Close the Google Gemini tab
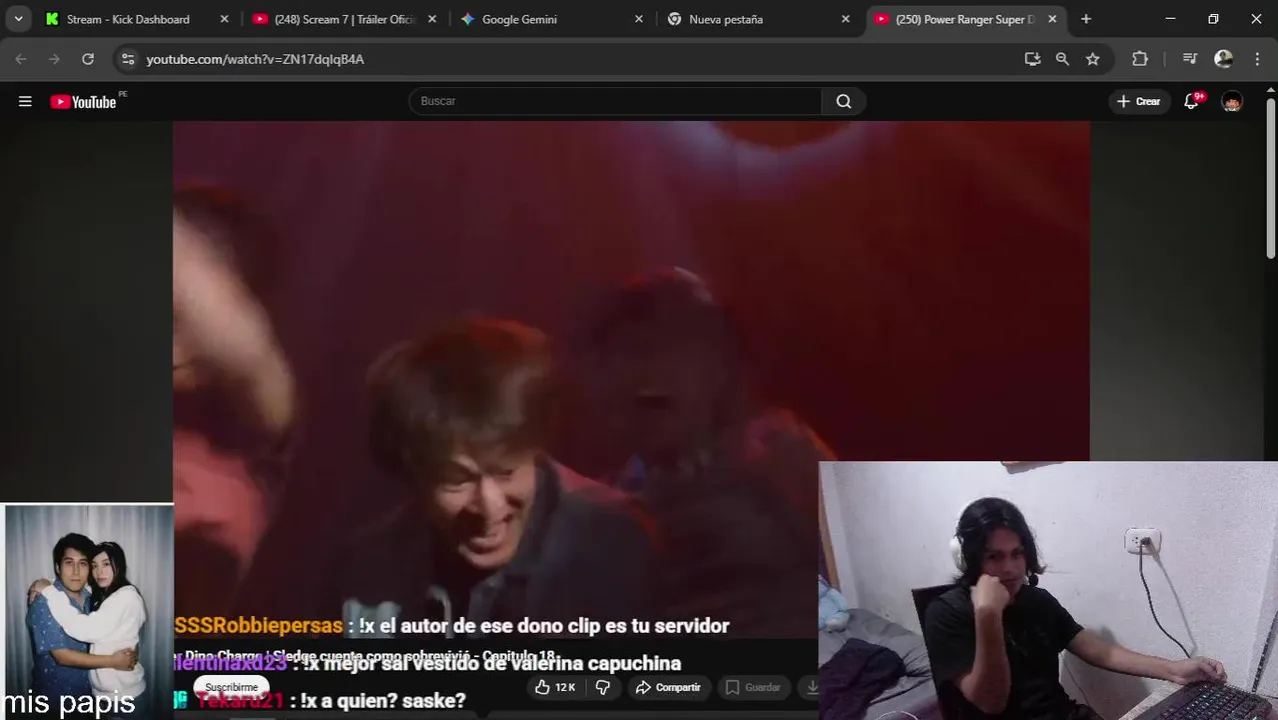The image size is (1278, 720). pos(639,19)
